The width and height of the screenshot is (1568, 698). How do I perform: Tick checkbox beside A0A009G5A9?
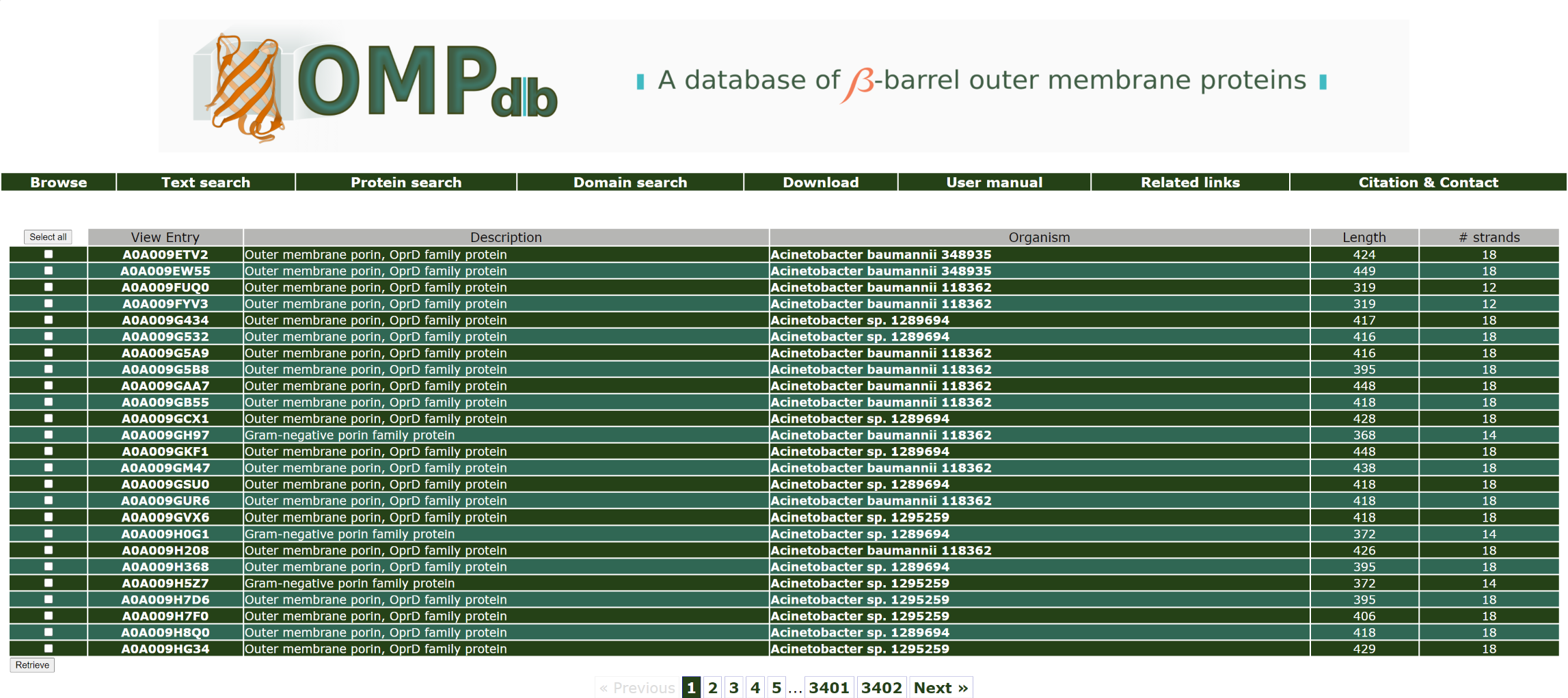[x=49, y=353]
